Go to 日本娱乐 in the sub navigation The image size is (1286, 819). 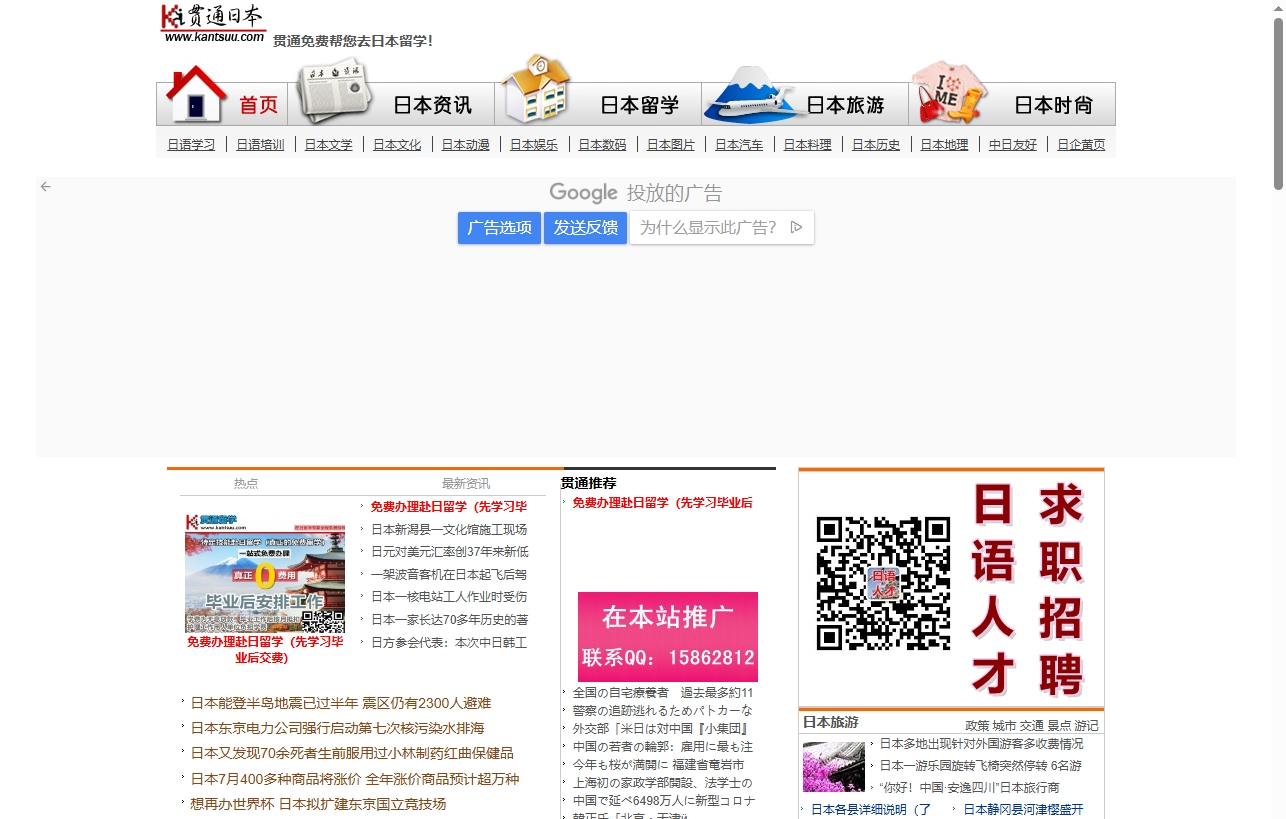coord(534,144)
